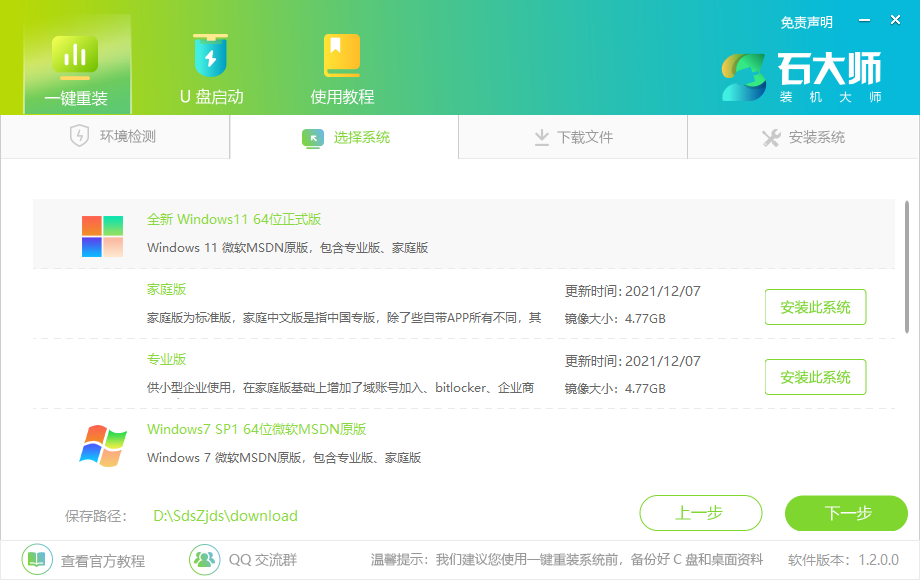Click 温馨提示 backup reminder text
920x580 pixels.
(x=567, y=560)
